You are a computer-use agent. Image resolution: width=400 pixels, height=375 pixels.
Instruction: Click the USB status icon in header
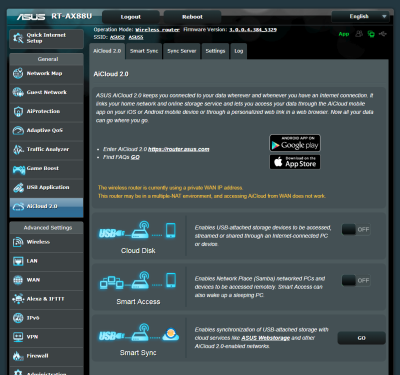(383, 34)
